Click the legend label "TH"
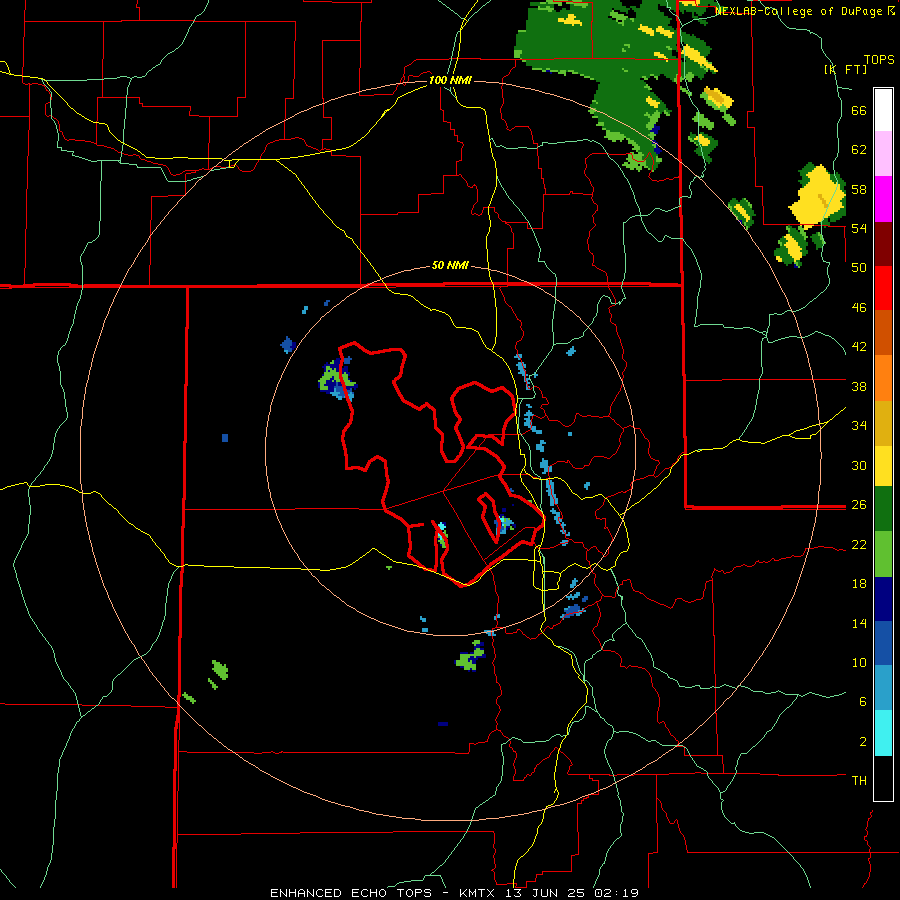The height and width of the screenshot is (900, 900). (859, 780)
